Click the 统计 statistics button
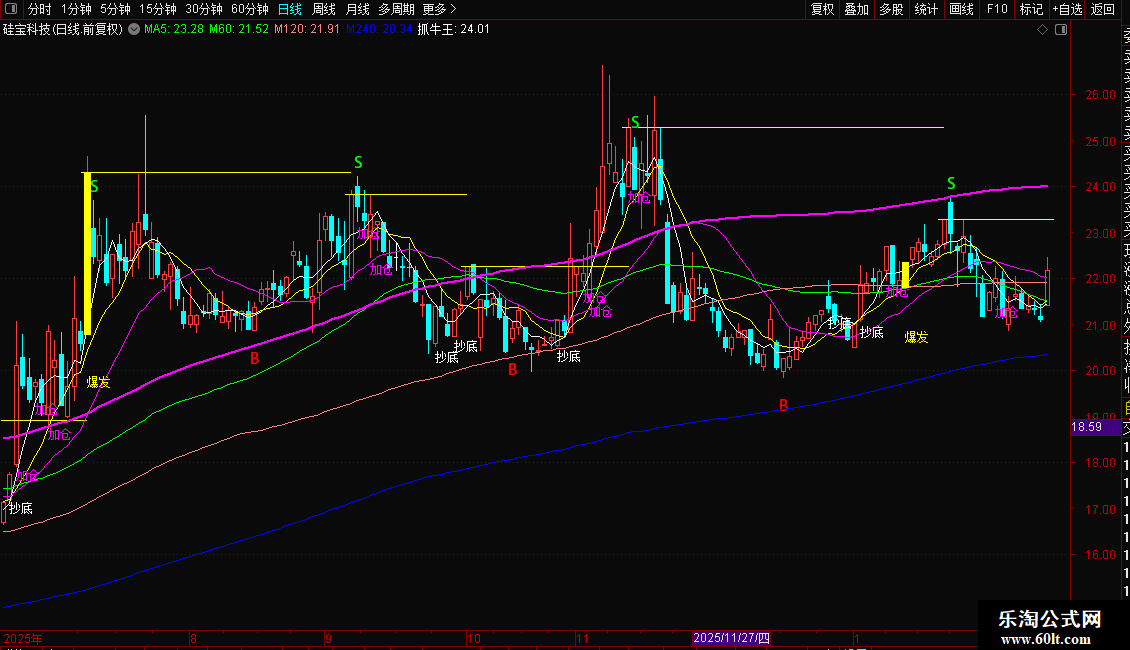The image size is (1130, 650). tap(926, 9)
